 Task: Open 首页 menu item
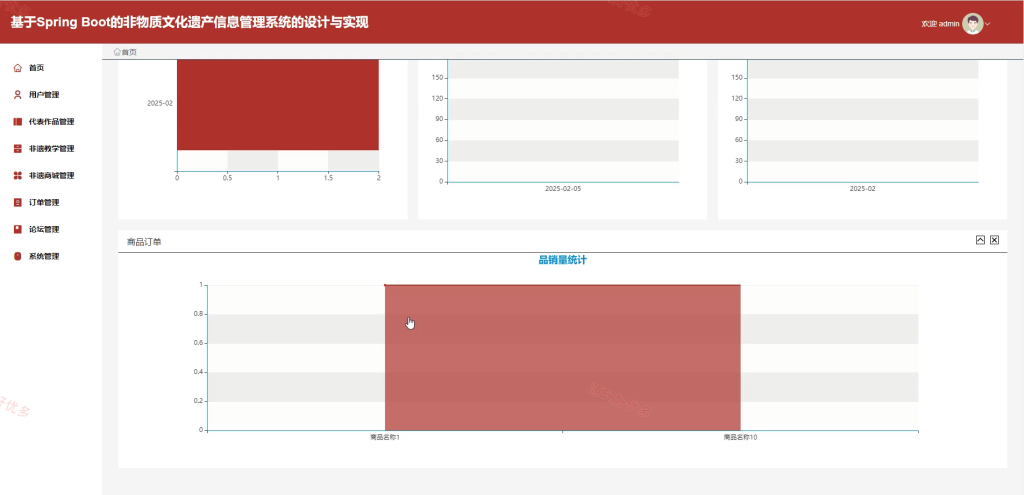pos(37,68)
